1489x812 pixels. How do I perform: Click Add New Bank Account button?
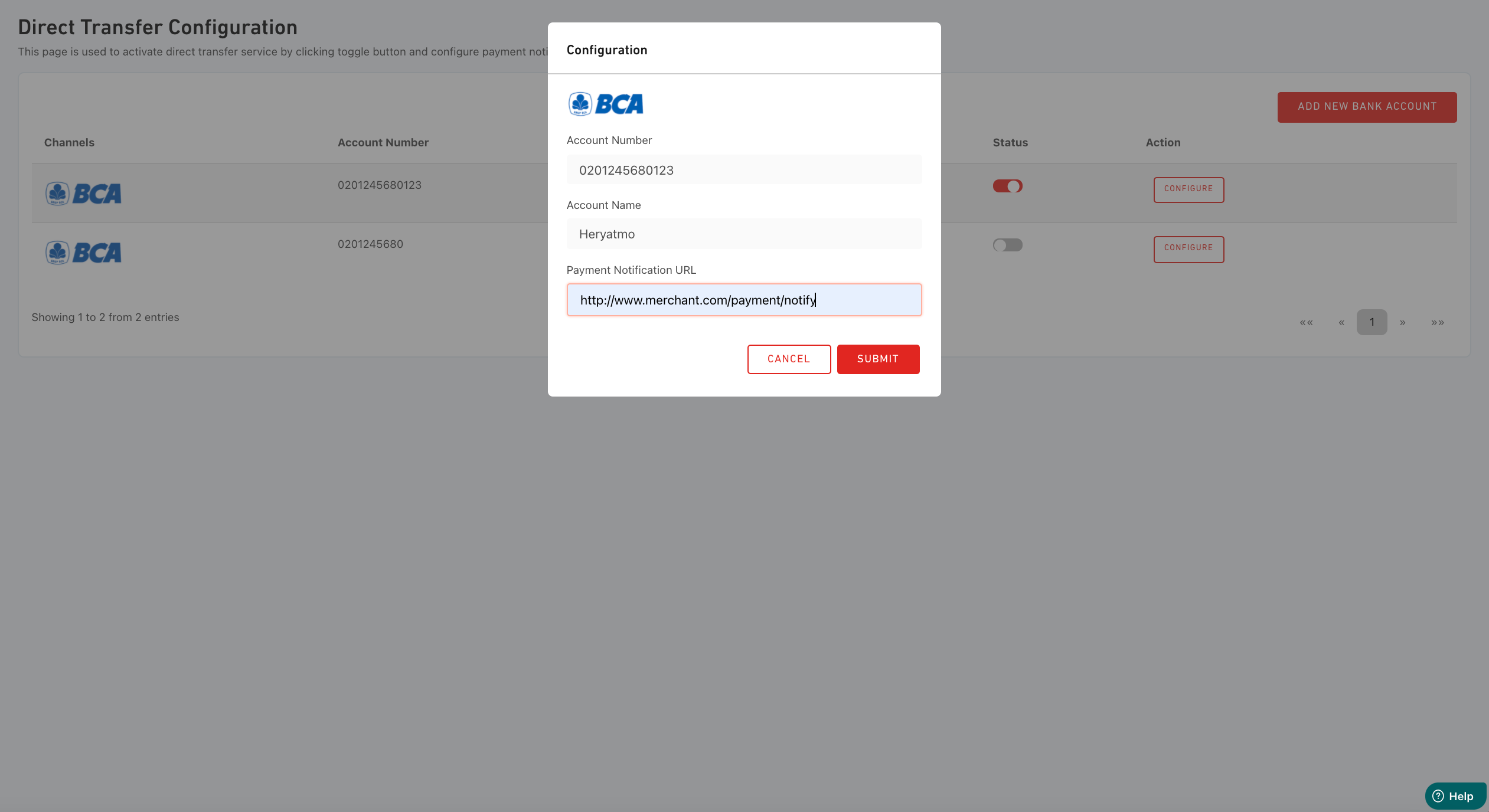tap(1367, 107)
